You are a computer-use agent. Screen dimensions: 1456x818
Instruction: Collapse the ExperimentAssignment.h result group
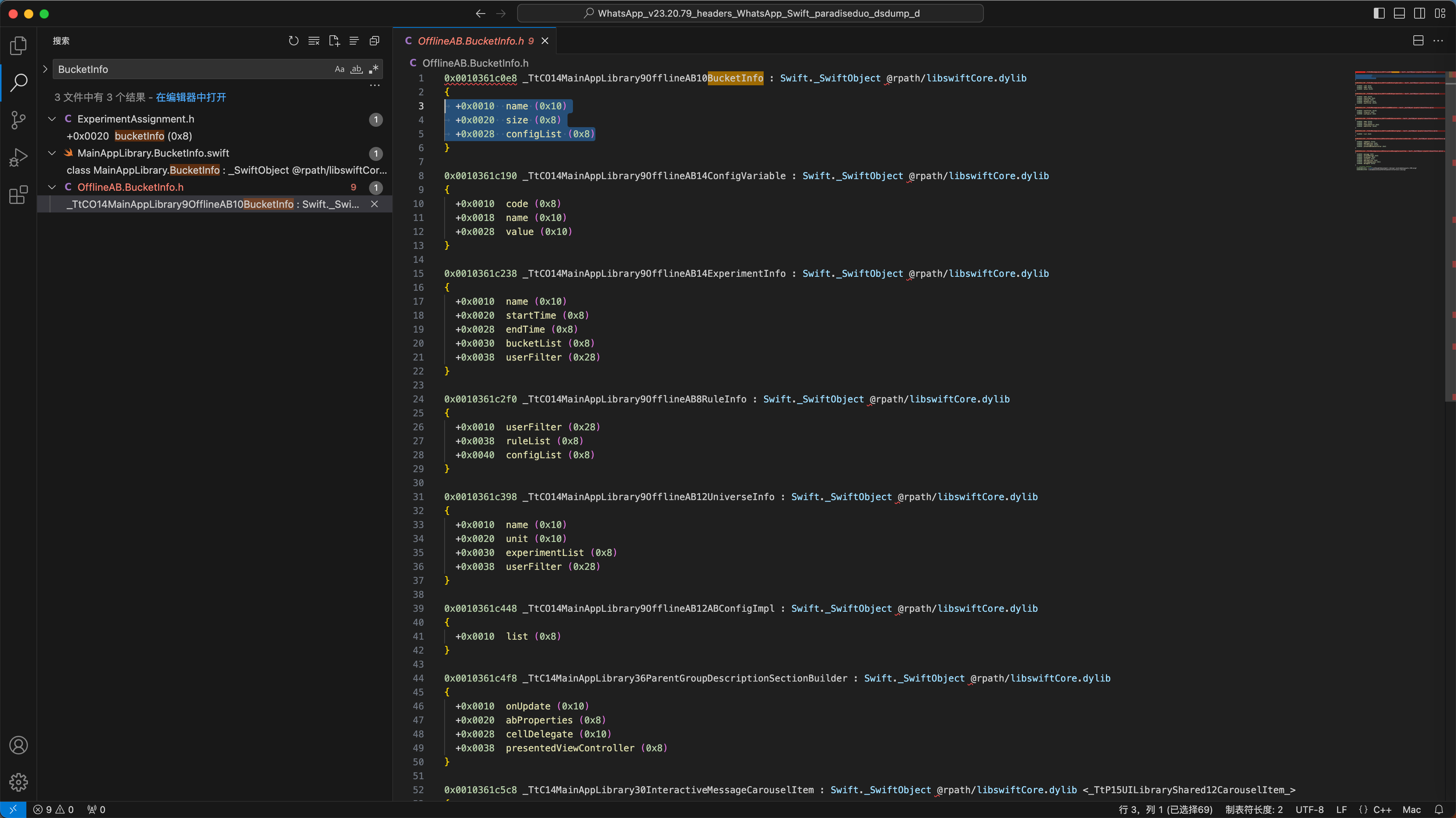[x=52, y=119]
